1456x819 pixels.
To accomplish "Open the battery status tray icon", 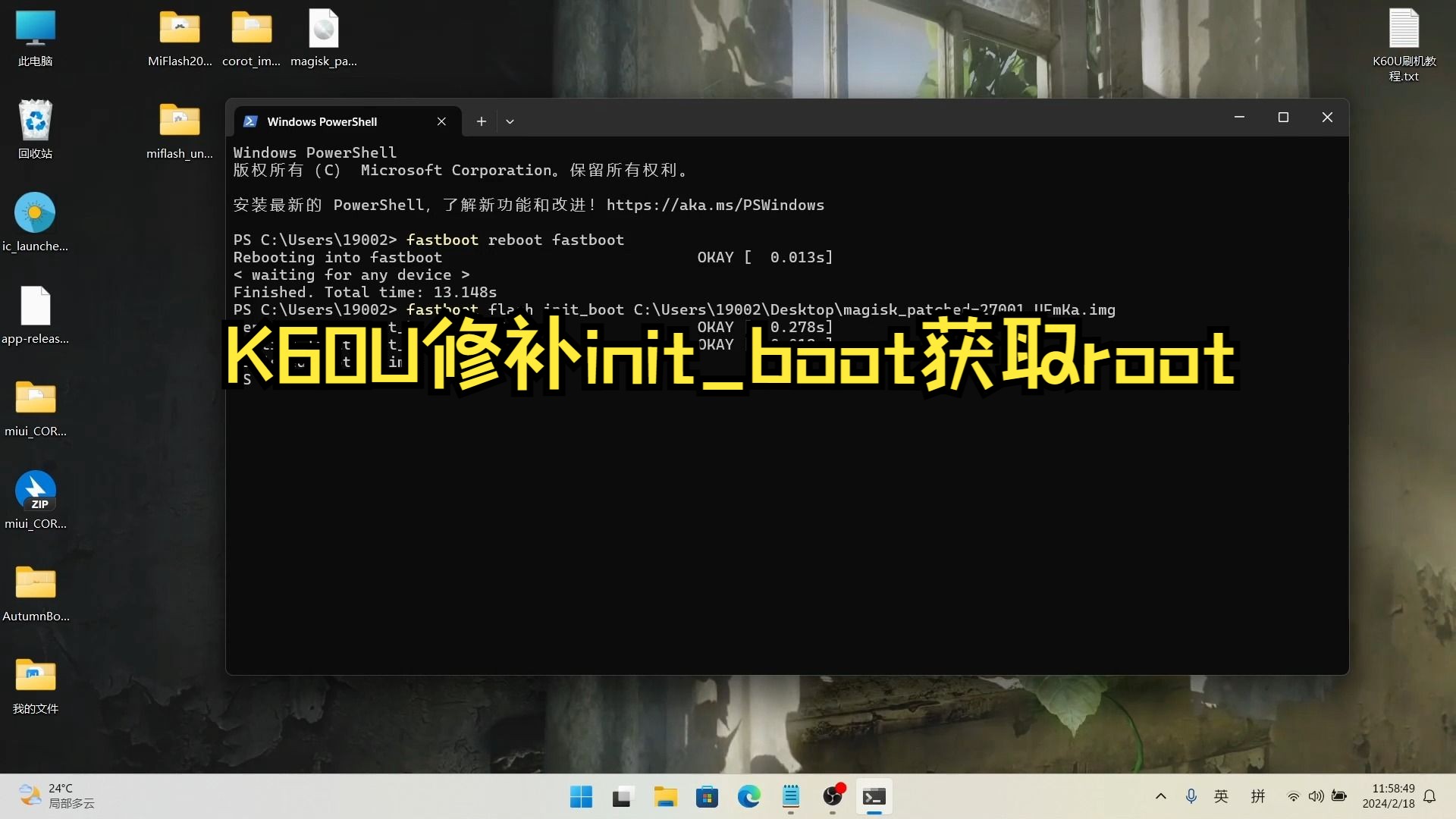I will [x=1339, y=796].
